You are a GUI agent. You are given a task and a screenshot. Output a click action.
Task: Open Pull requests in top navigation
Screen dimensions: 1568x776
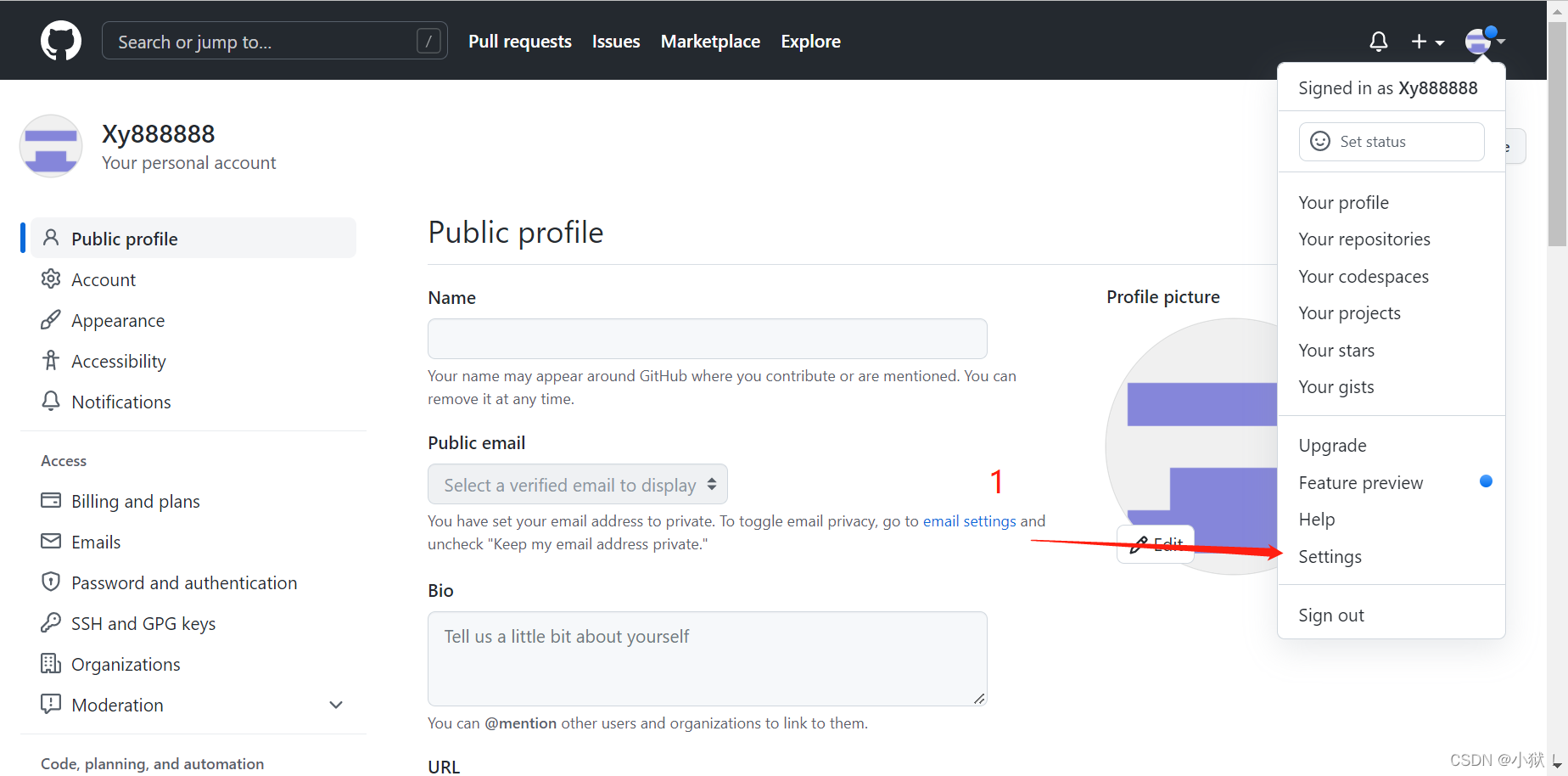point(520,41)
